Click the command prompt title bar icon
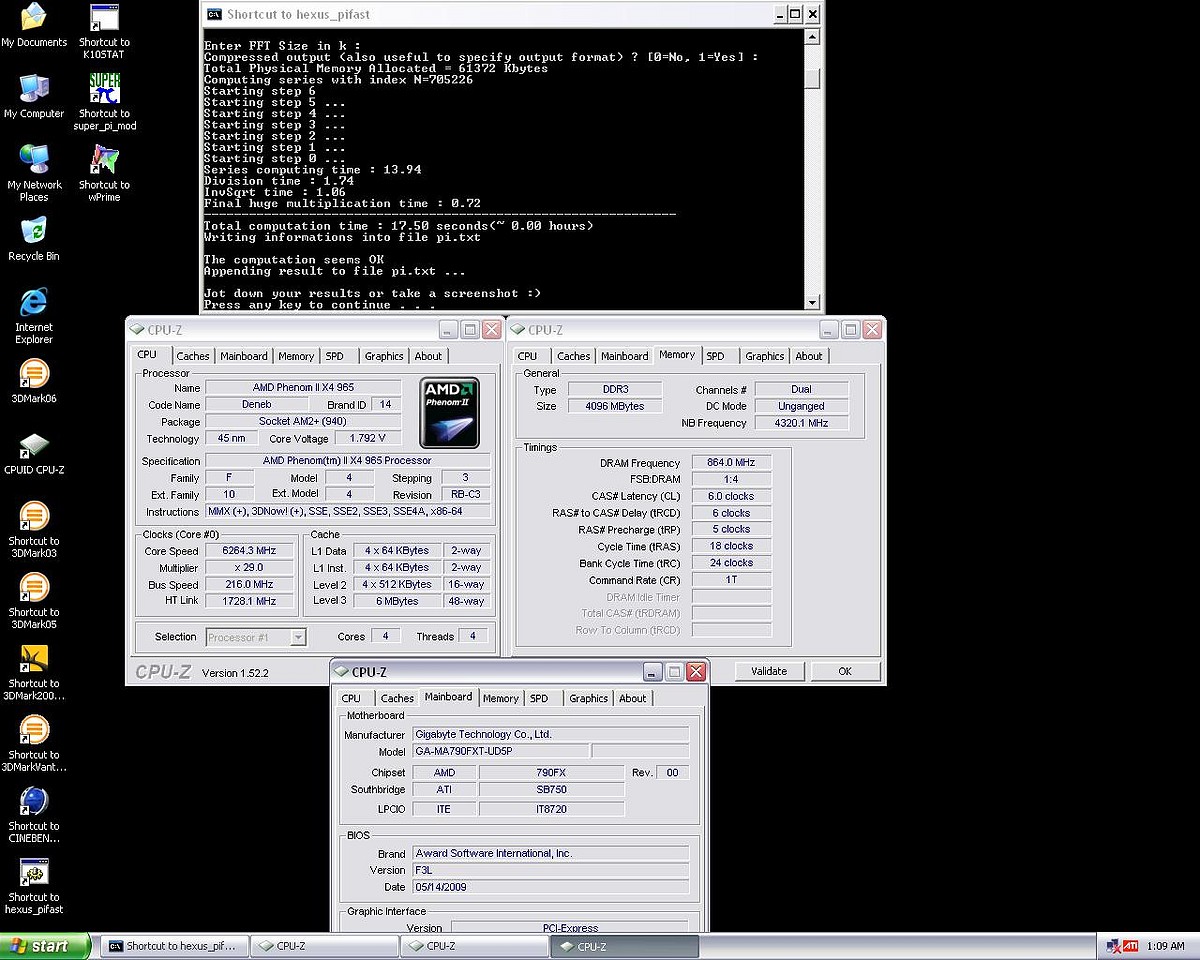The height and width of the screenshot is (960, 1200). [x=214, y=14]
